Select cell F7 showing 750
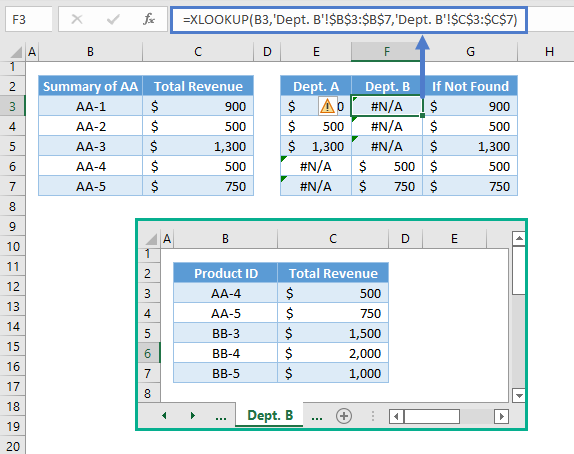Image resolution: width=574 pixels, height=454 pixels. point(387,186)
